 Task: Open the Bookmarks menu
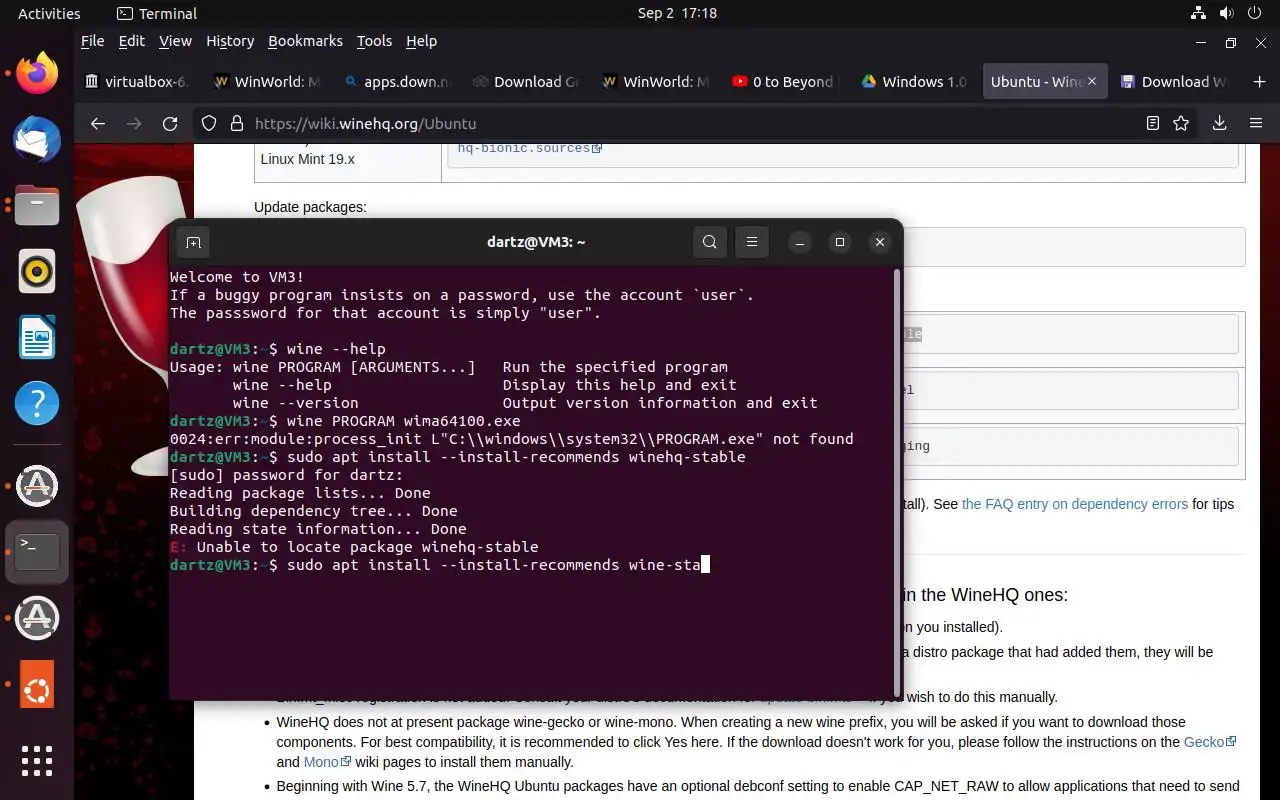pyautogui.click(x=305, y=41)
